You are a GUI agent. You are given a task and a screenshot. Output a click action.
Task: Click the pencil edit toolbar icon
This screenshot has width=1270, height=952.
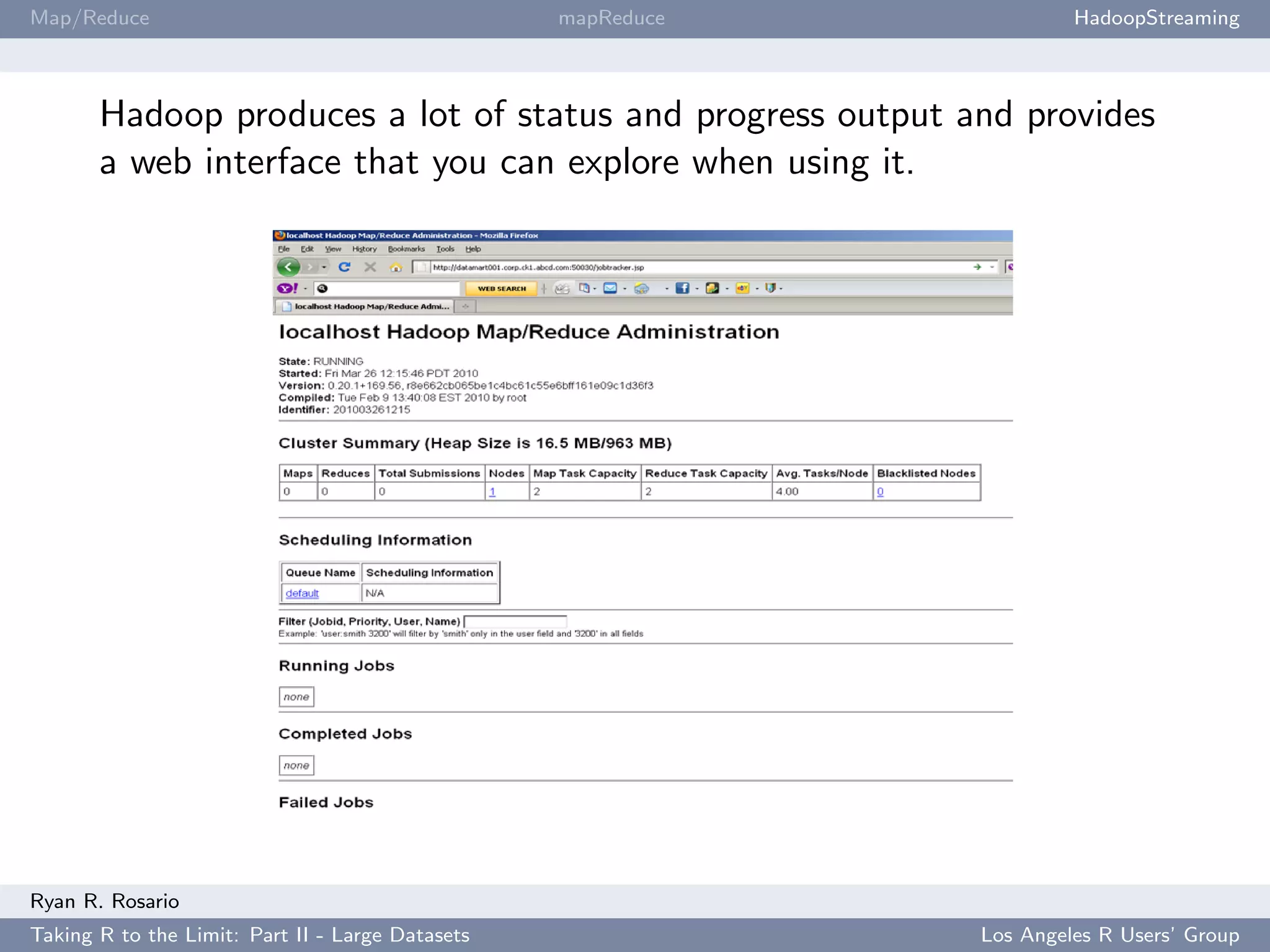[x=562, y=289]
